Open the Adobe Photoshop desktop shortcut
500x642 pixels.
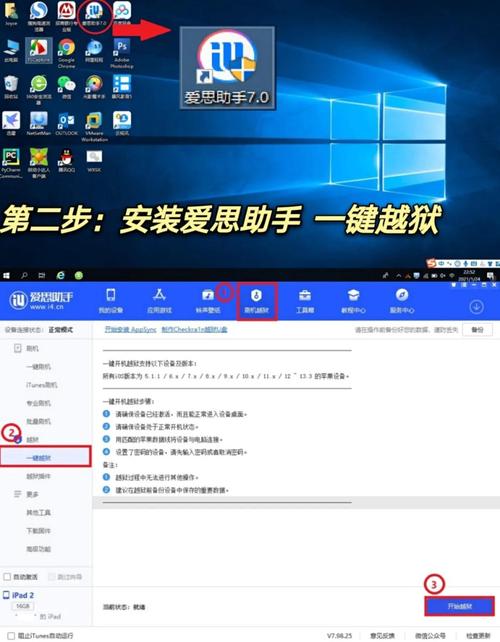[122, 53]
